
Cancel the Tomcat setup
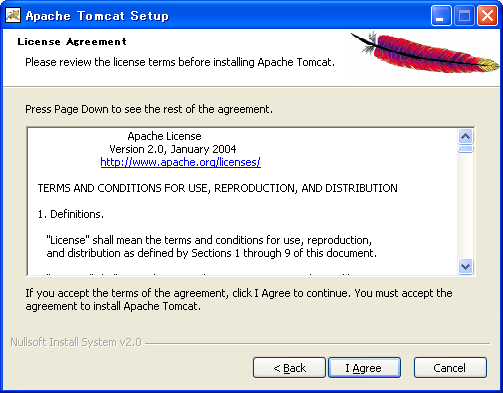tap(450, 368)
